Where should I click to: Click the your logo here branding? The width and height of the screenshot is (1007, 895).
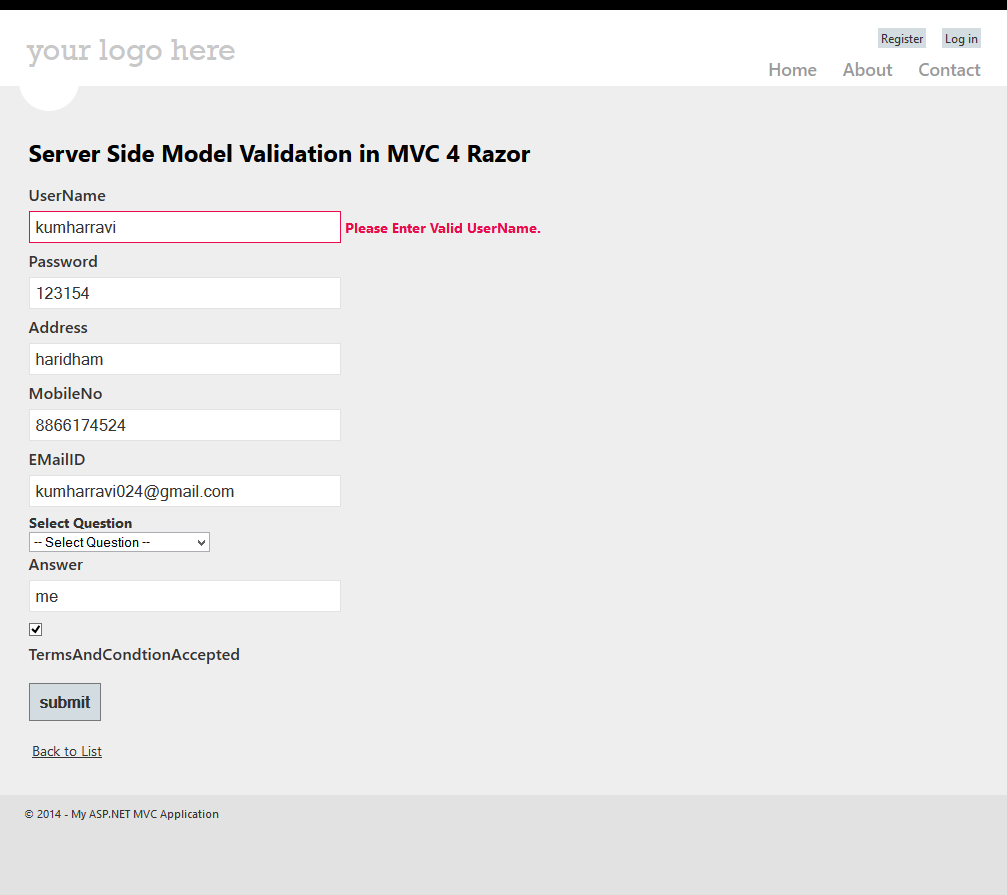[130, 50]
